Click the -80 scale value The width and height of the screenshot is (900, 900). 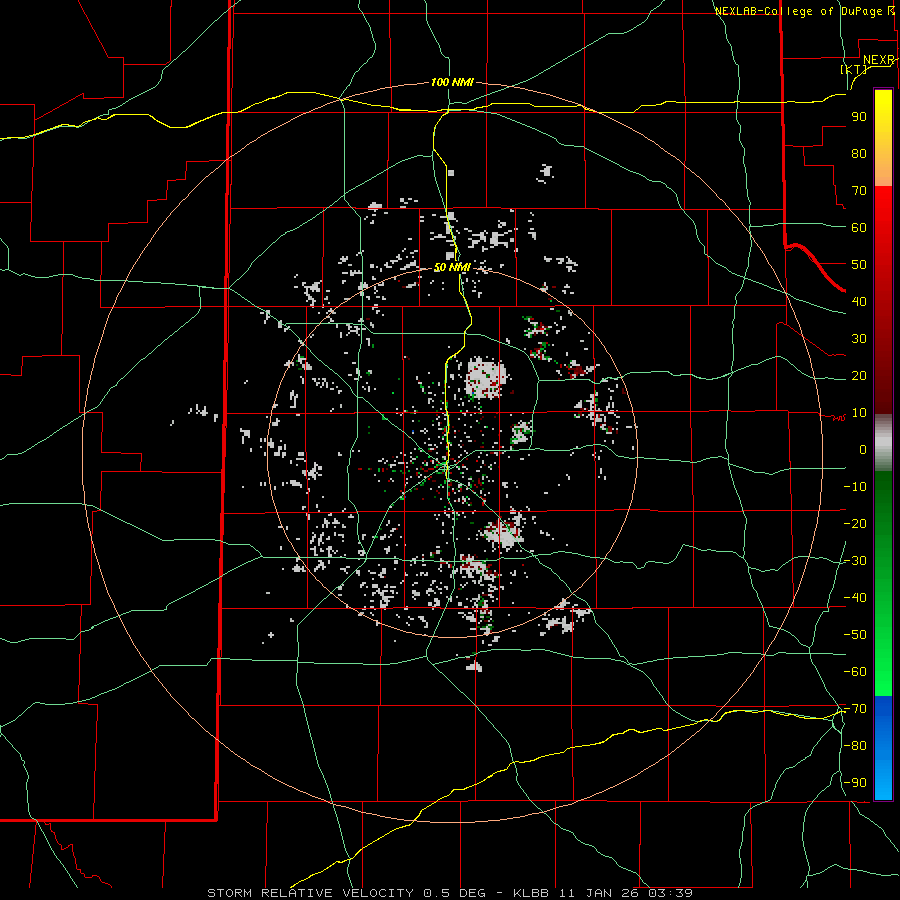pos(855,746)
